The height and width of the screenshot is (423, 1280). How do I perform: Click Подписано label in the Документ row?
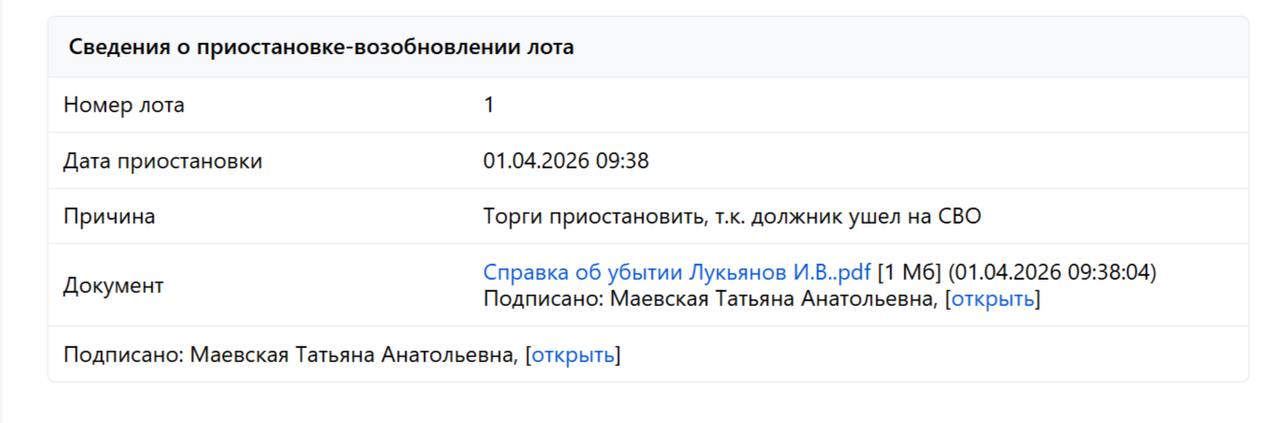click(543, 299)
